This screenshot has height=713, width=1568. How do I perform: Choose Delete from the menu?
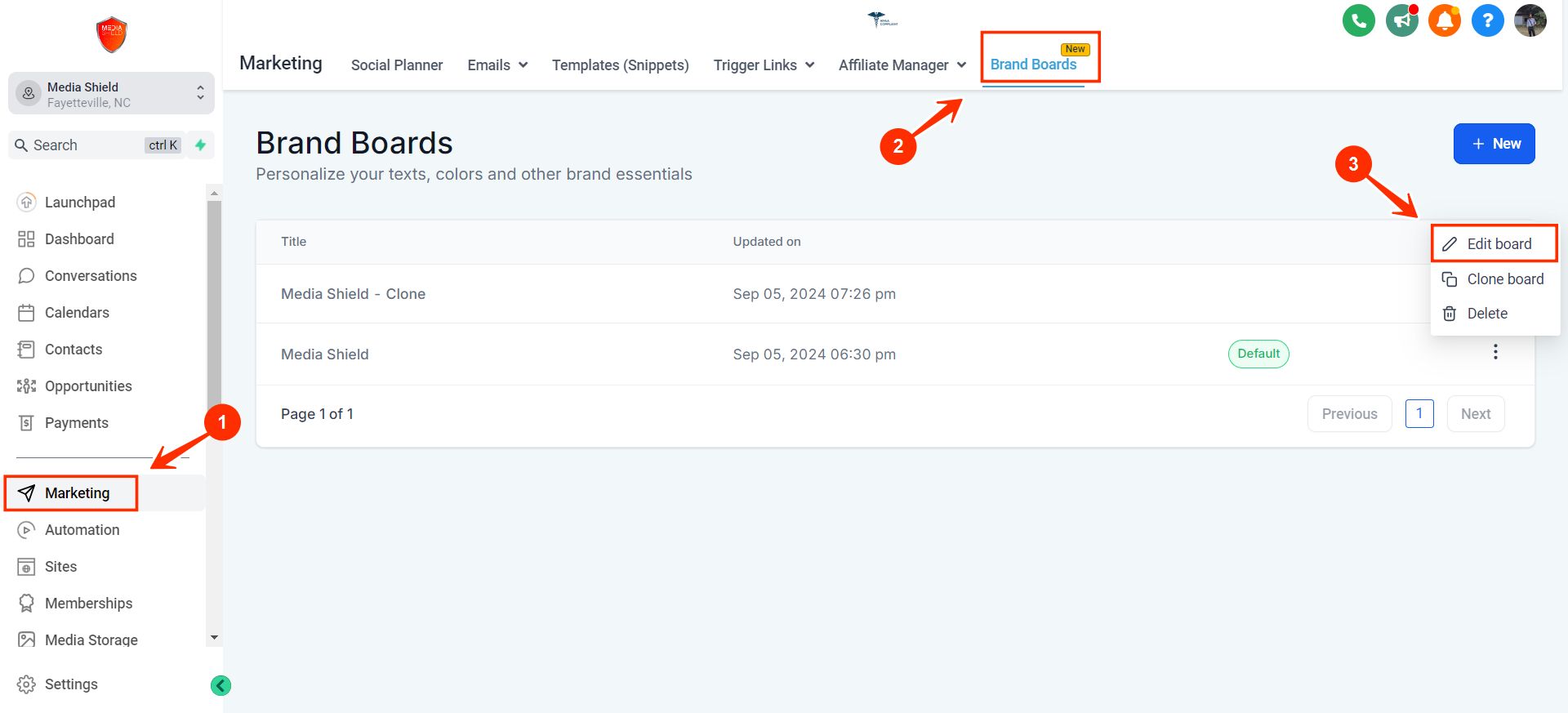coord(1494,314)
